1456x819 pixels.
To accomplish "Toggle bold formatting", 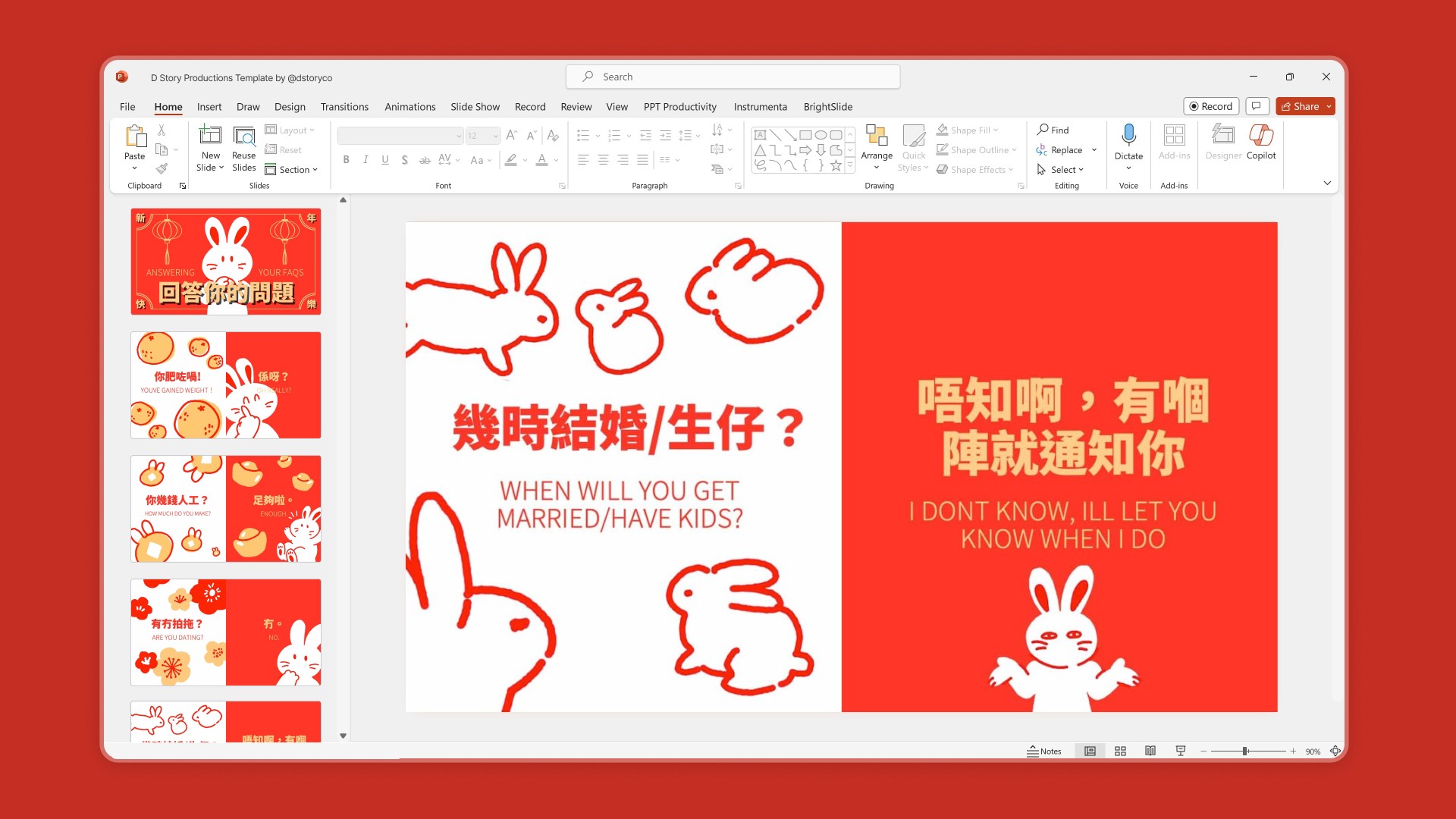I will point(346,160).
